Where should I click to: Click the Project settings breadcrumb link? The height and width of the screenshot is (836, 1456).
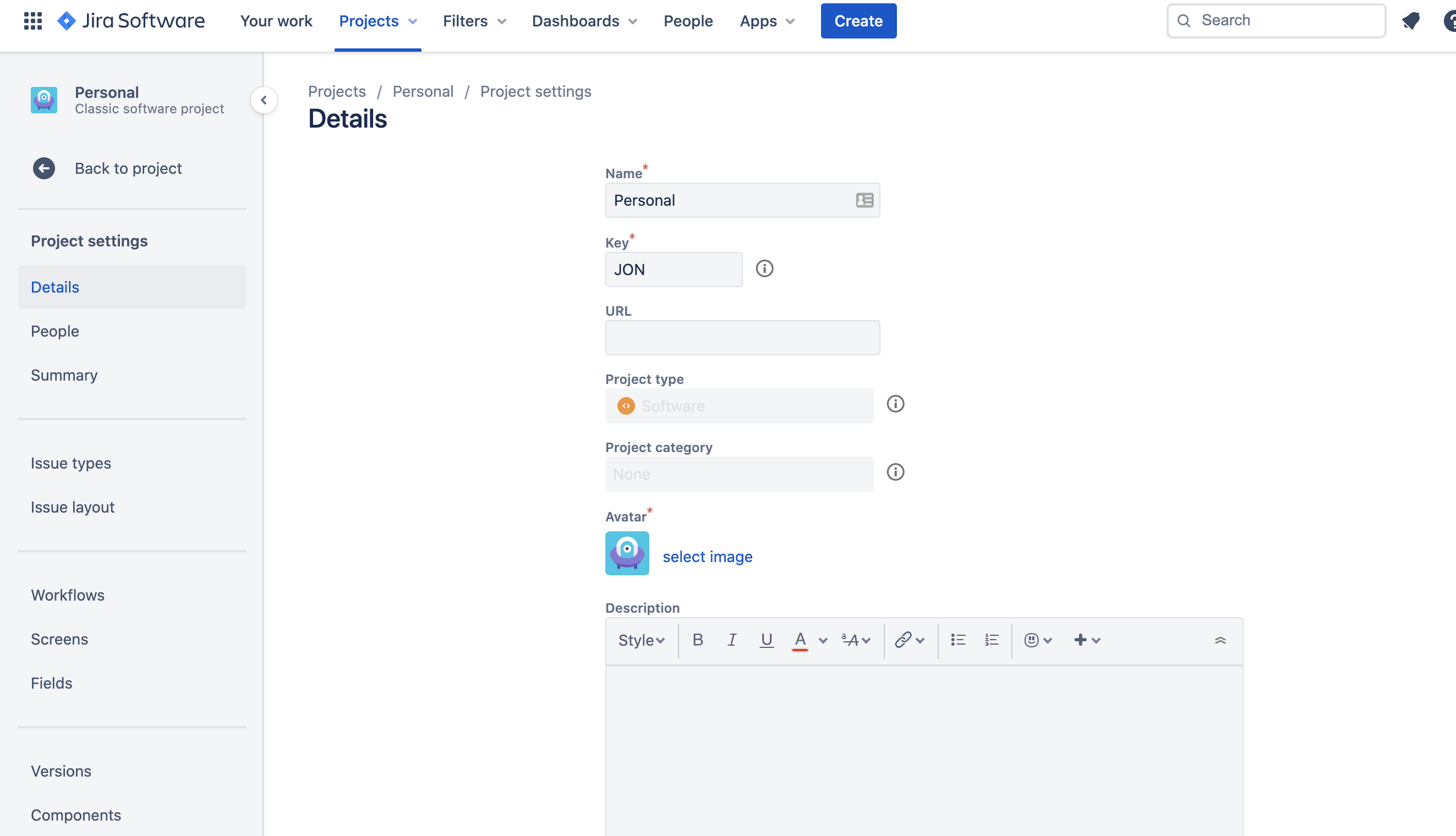(x=535, y=91)
